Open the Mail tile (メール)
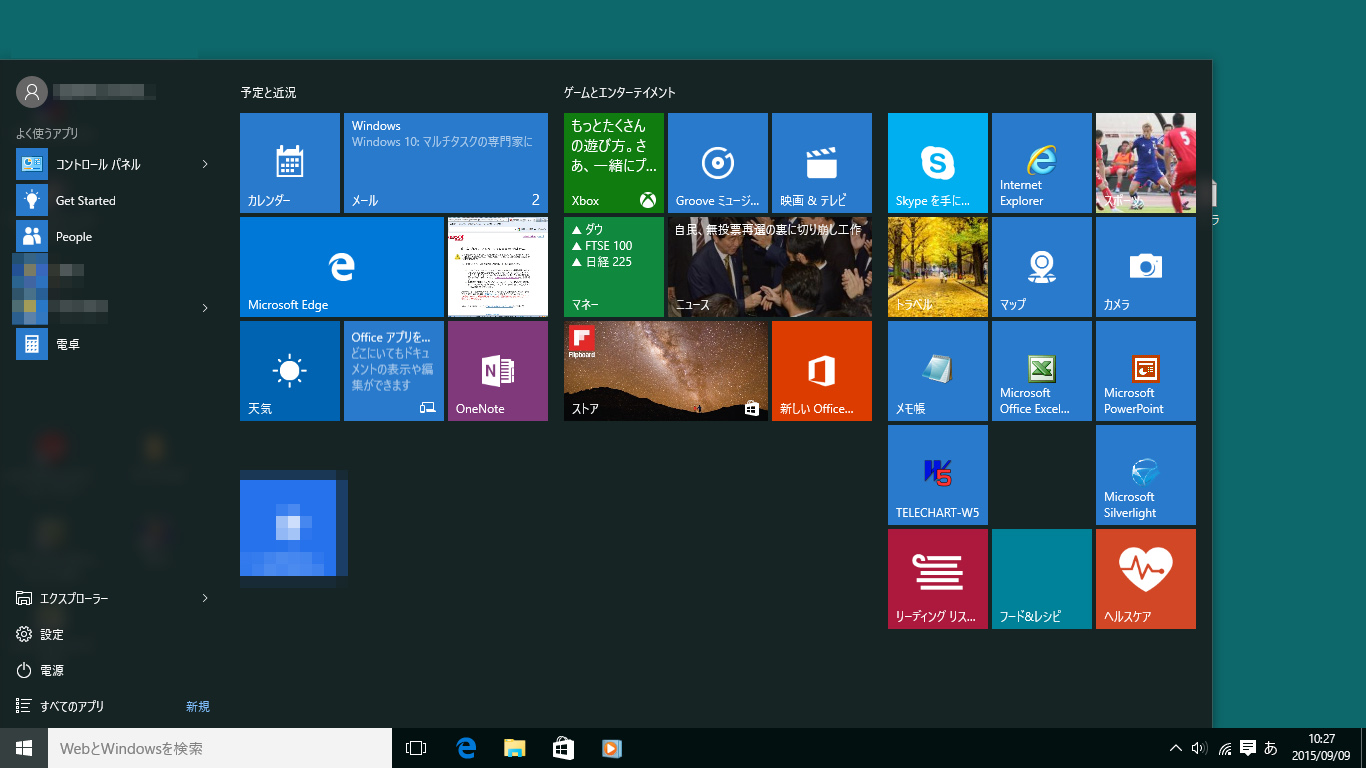The height and width of the screenshot is (768, 1366). pyautogui.click(x=446, y=163)
